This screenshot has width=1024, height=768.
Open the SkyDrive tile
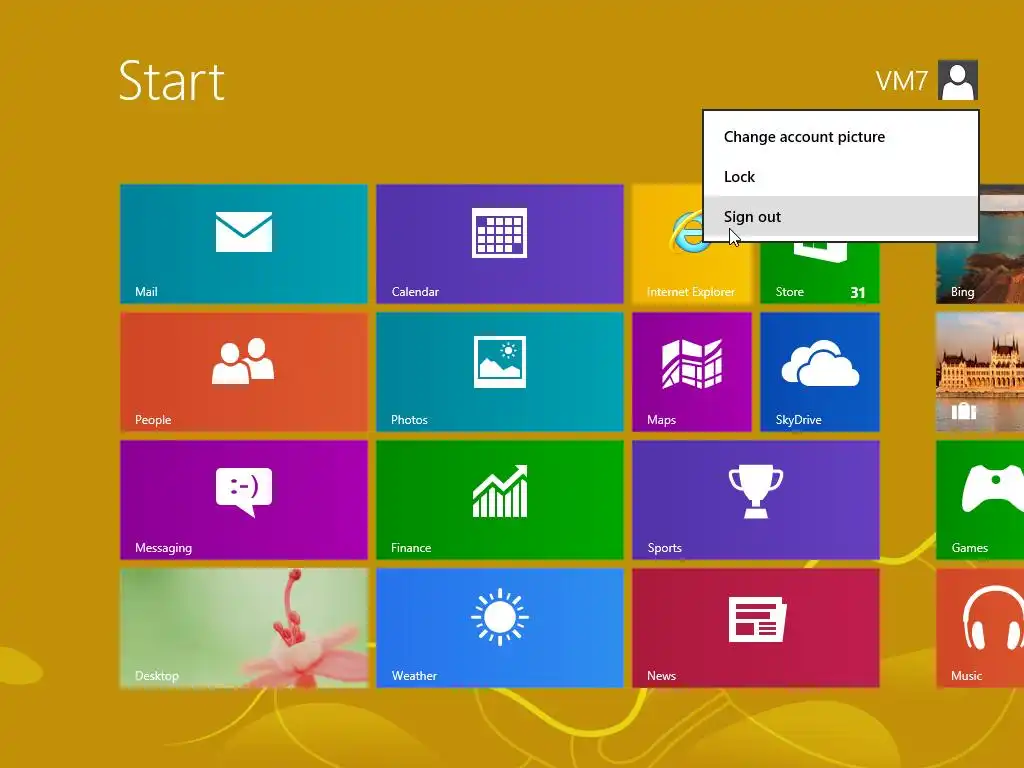click(820, 372)
